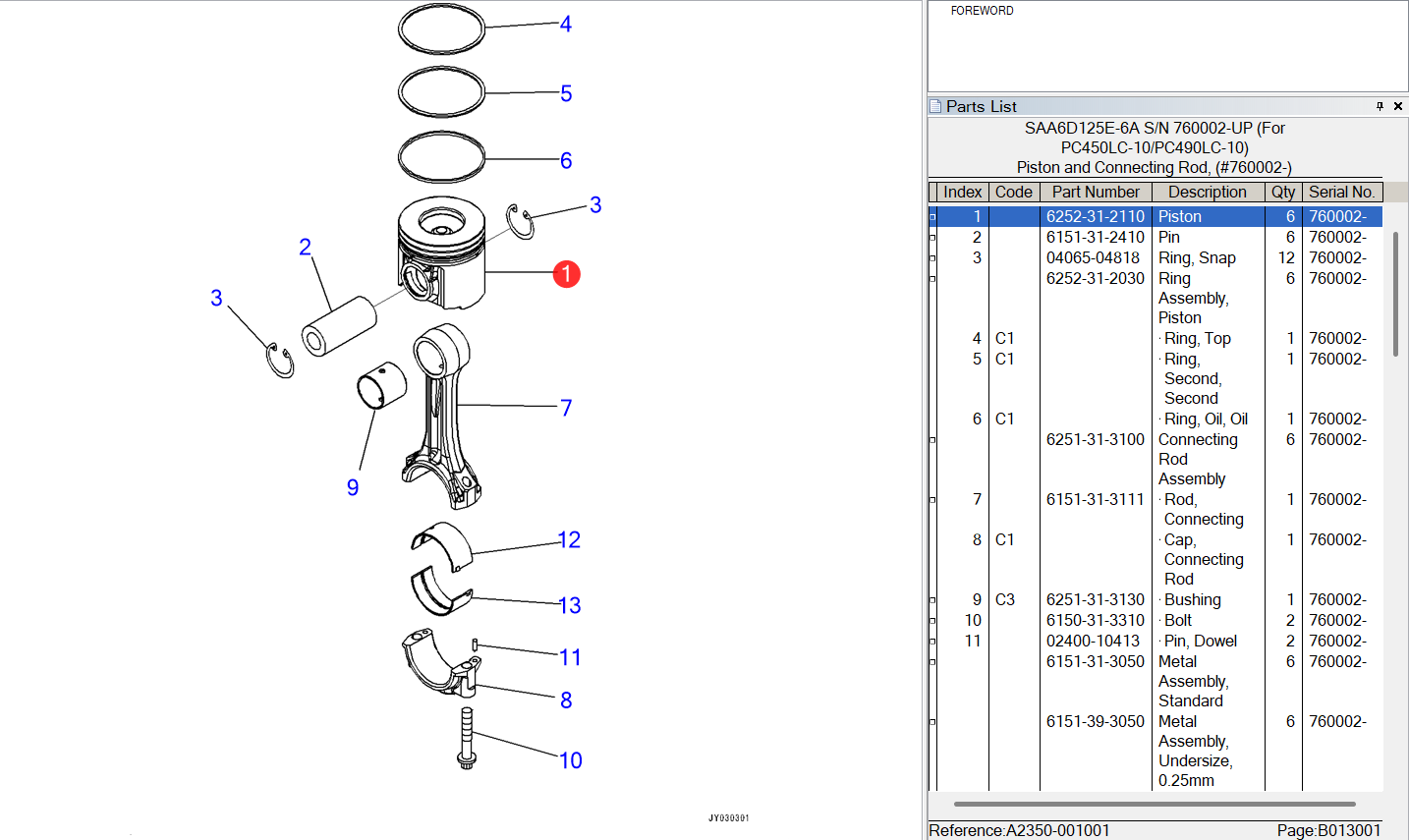Click callout 12 beside upper bearing metal
This screenshot has width=1409, height=840.
(569, 540)
